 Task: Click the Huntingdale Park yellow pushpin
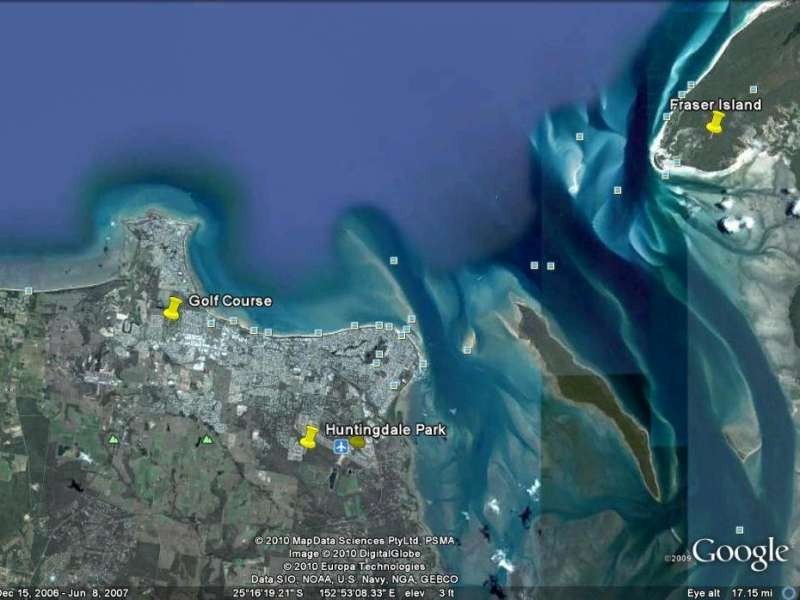point(309,437)
